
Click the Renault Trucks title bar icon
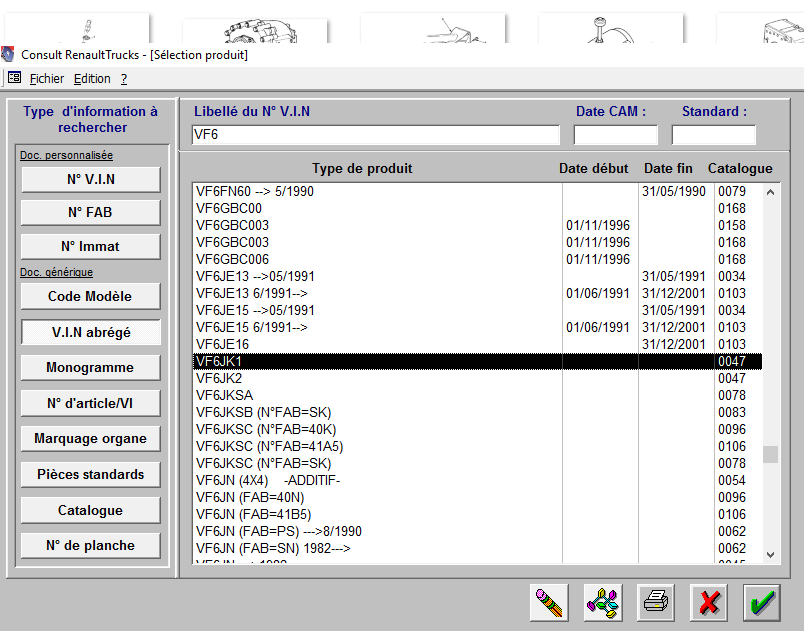[9, 54]
